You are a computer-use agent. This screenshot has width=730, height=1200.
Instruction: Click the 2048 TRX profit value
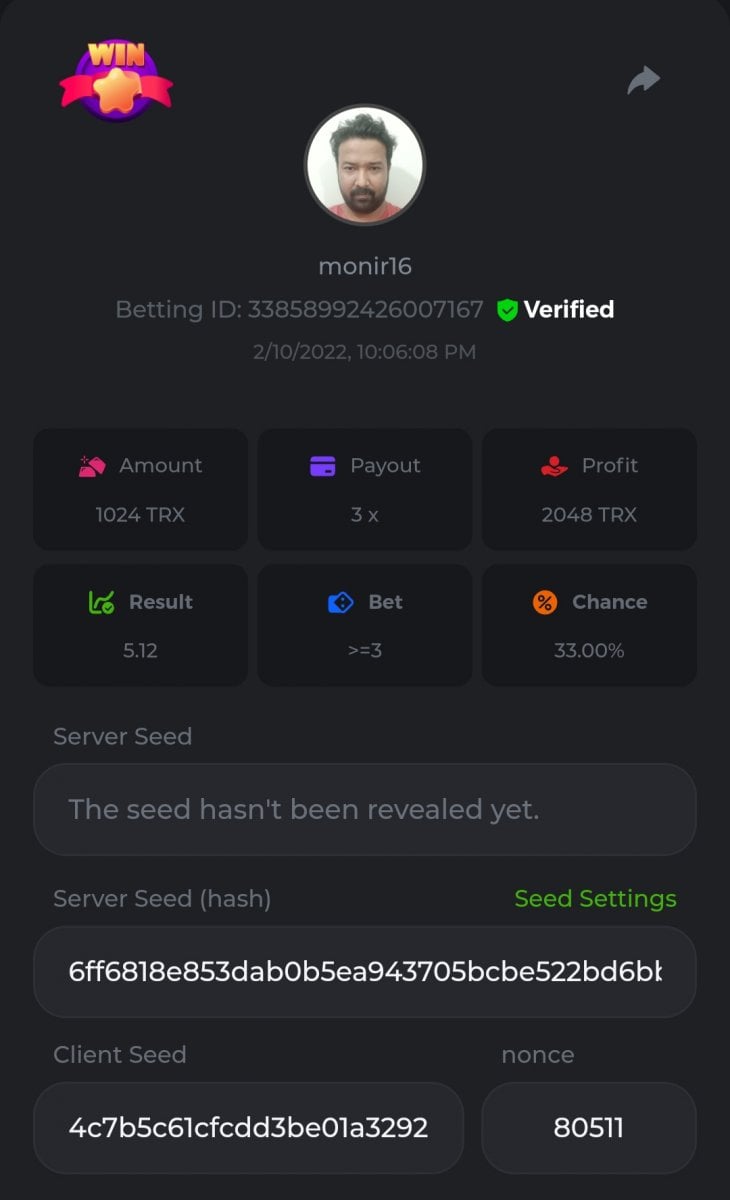[x=589, y=515]
